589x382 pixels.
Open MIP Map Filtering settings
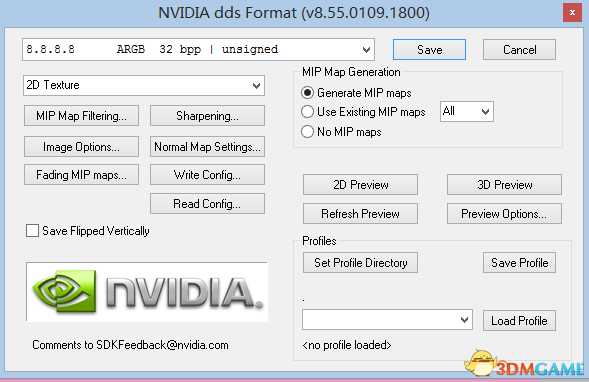click(x=81, y=116)
